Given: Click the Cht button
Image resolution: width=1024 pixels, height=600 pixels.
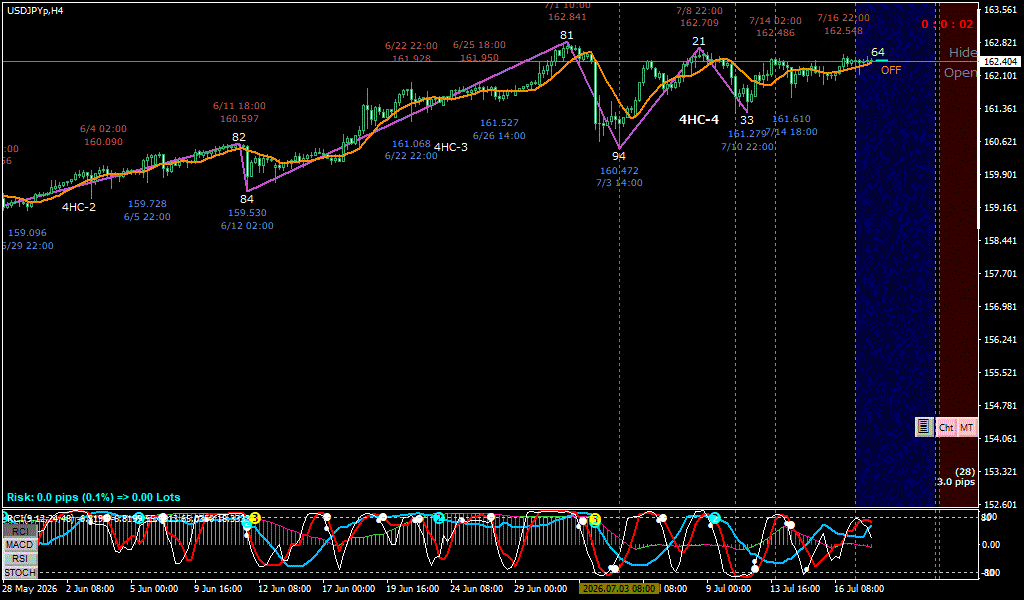Looking at the screenshot, I should click(946, 428).
